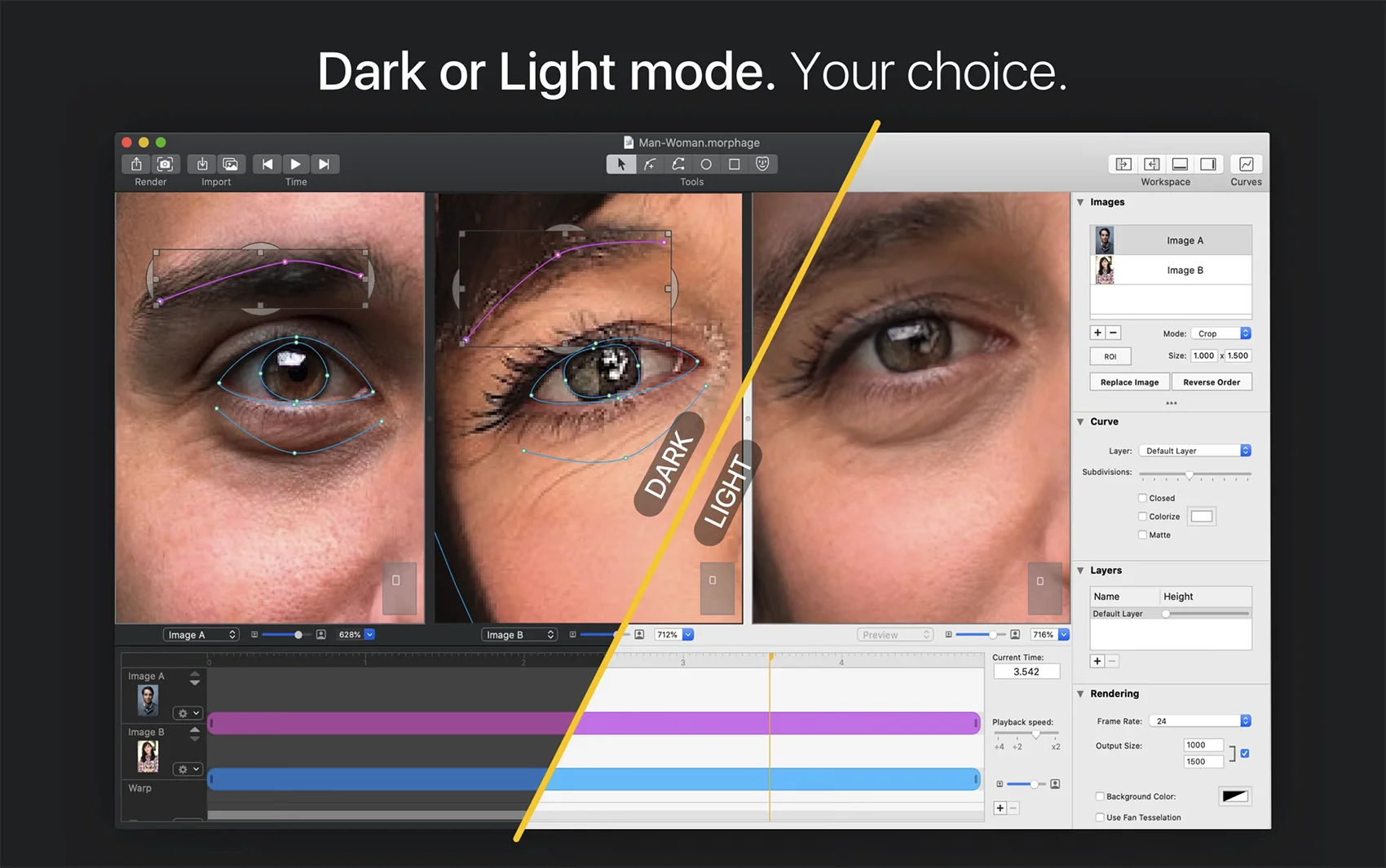Screen dimensions: 1386x868
Task: Select the circle shape tool
Action: (x=706, y=164)
